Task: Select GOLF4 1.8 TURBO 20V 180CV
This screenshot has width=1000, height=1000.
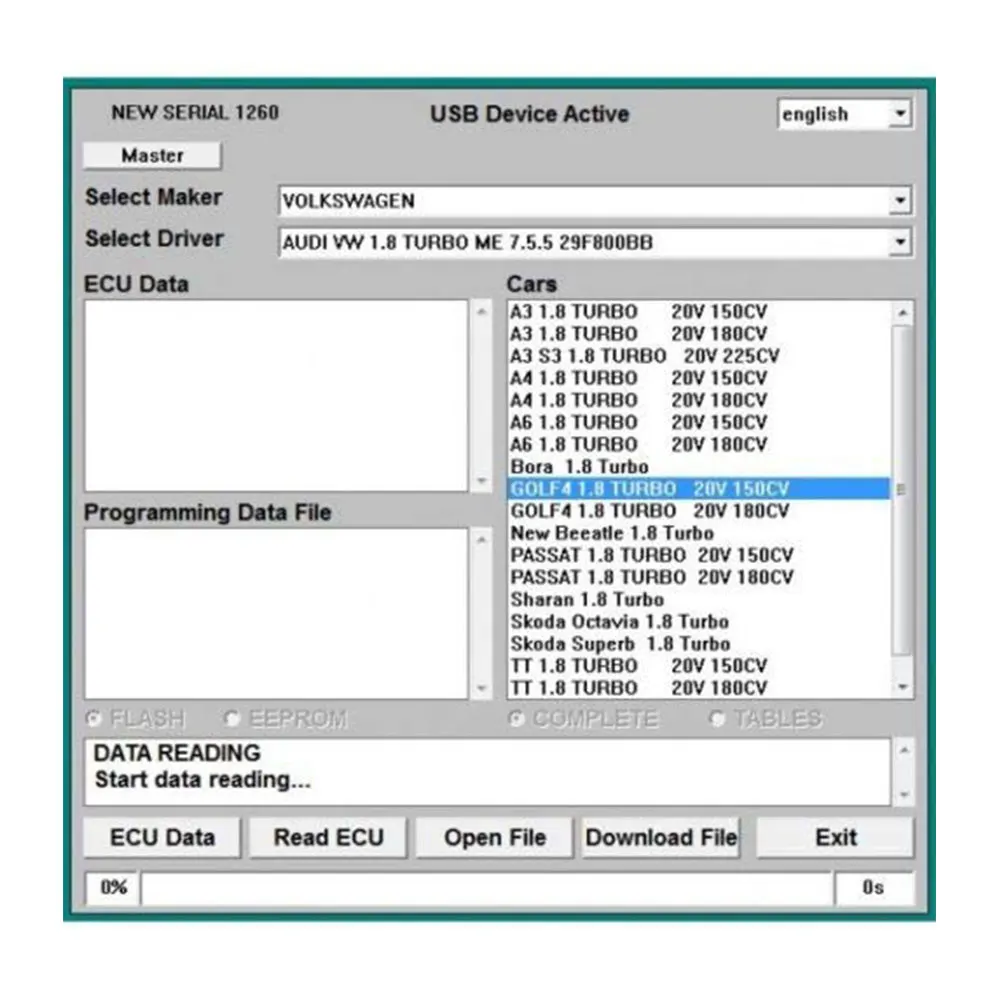Action: pyautogui.click(x=698, y=511)
